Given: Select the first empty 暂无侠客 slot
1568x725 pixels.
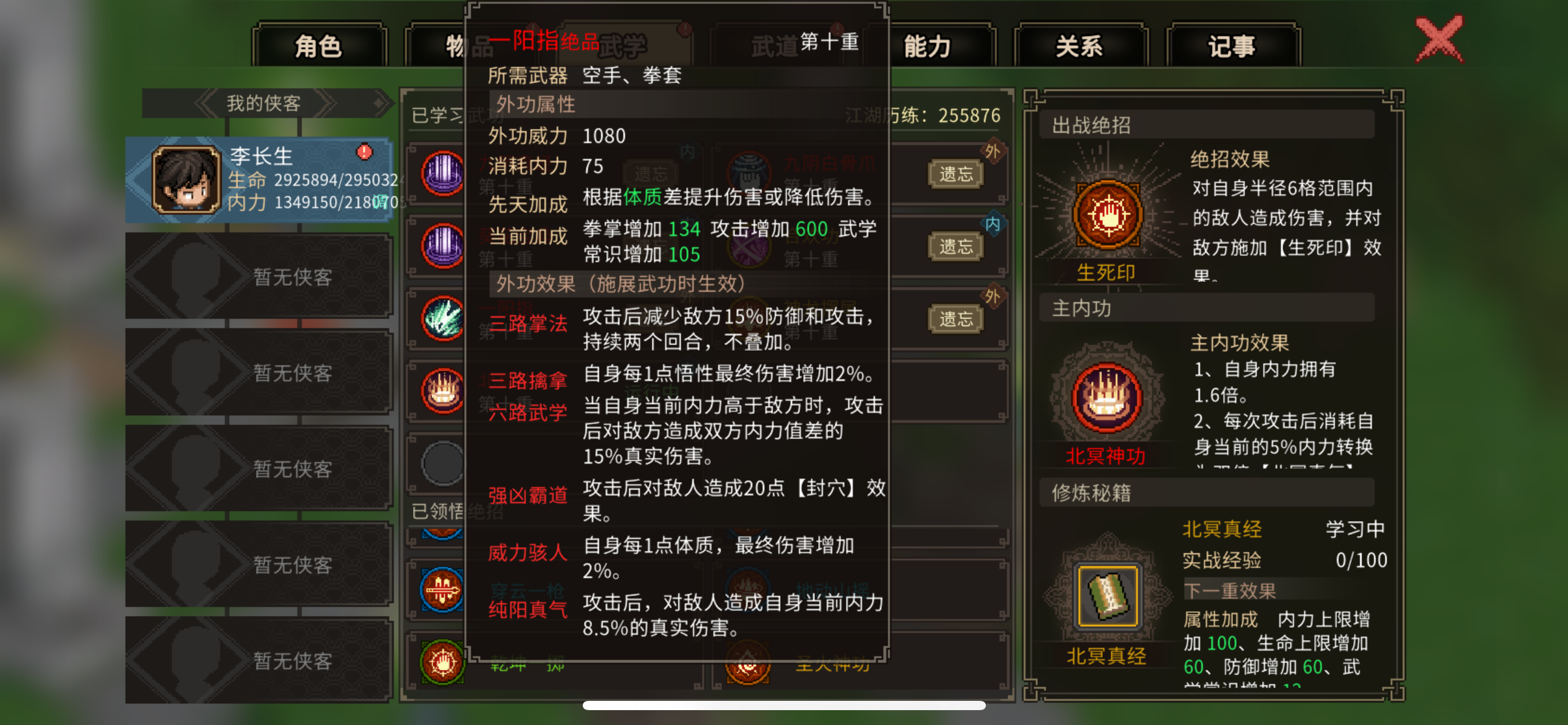Looking at the screenshot, I should (x=259, y=276).
